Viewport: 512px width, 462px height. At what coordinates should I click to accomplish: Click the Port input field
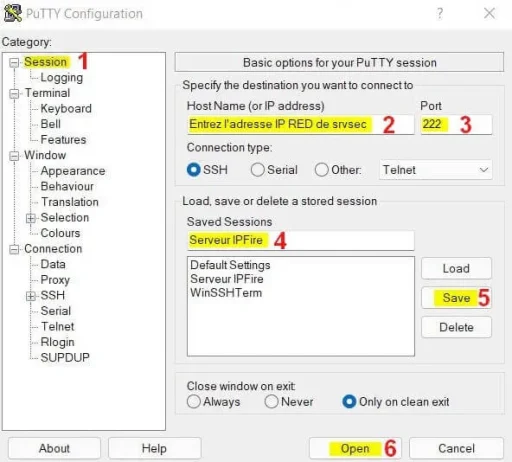pyautogui.click(x=456, y=125)
